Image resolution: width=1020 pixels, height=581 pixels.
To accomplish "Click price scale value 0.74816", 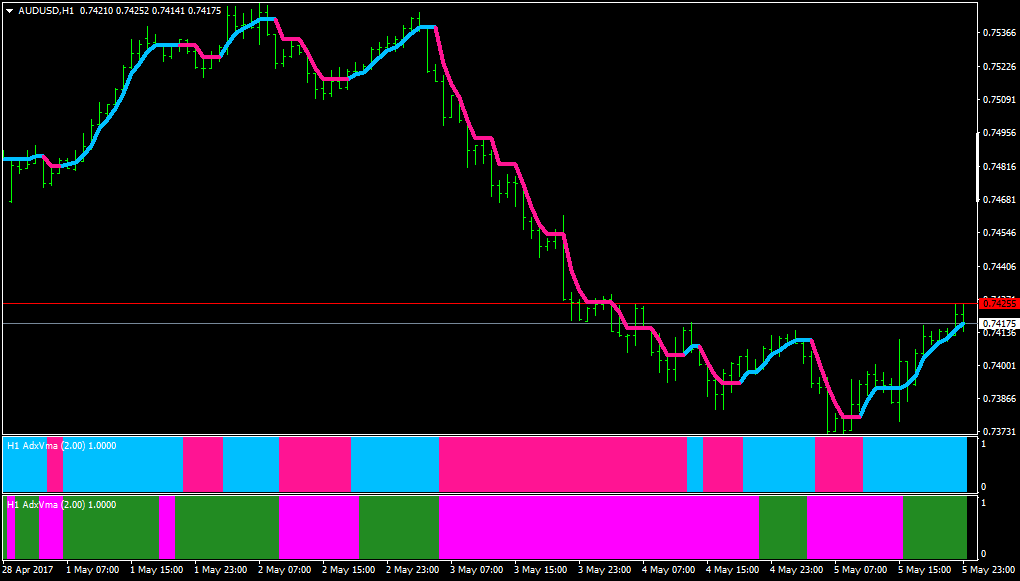I will tap(1000, 167).
